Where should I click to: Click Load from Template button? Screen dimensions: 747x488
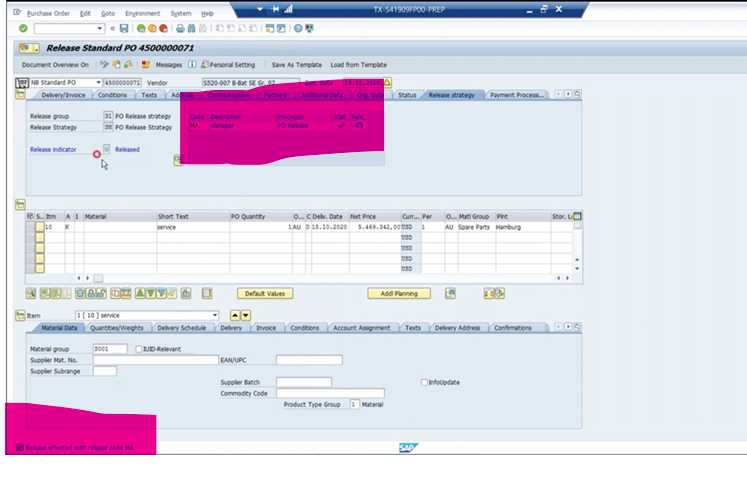(x=359, y=65)
